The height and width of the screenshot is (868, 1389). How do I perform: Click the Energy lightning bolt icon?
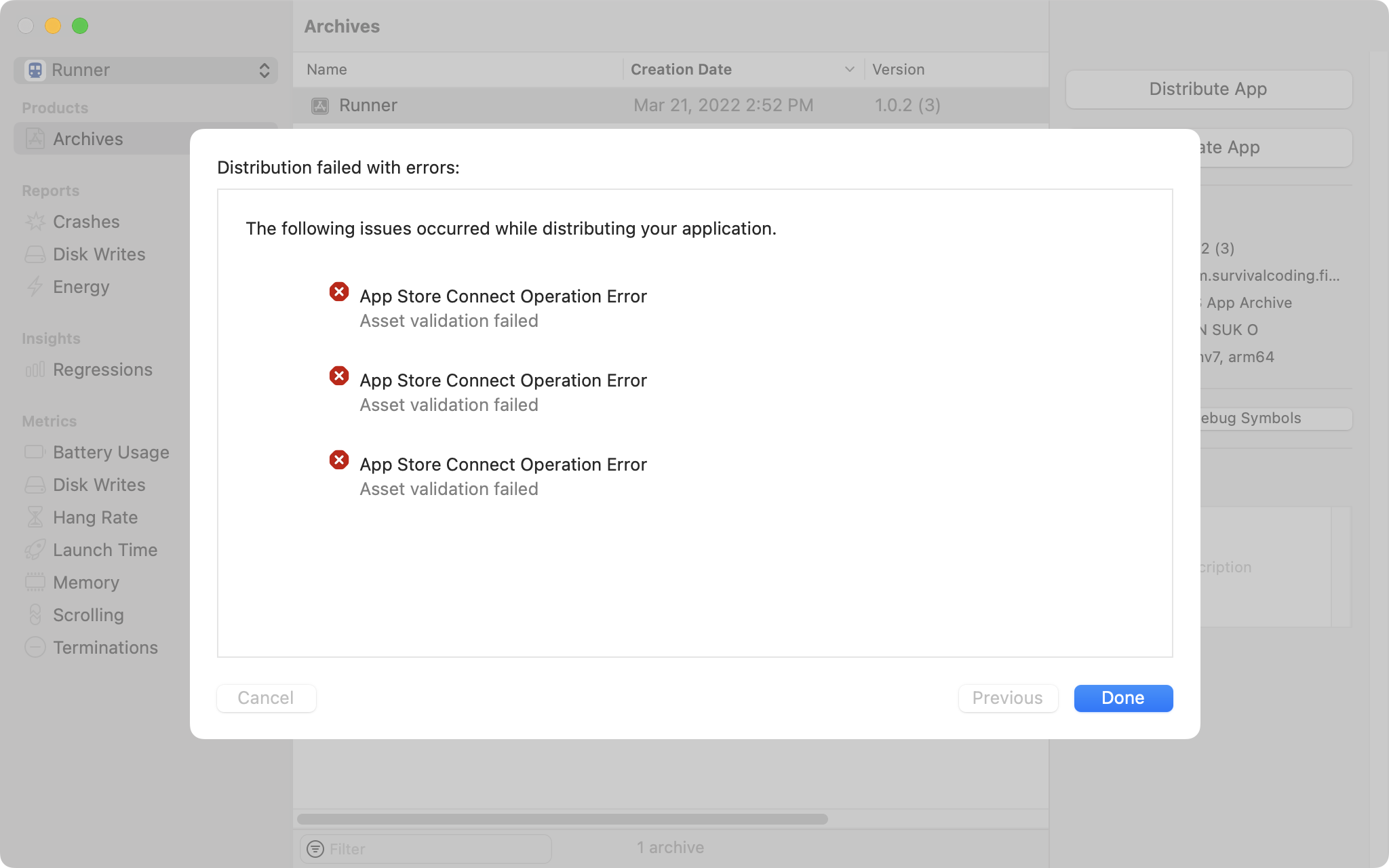tap(35, 287)
